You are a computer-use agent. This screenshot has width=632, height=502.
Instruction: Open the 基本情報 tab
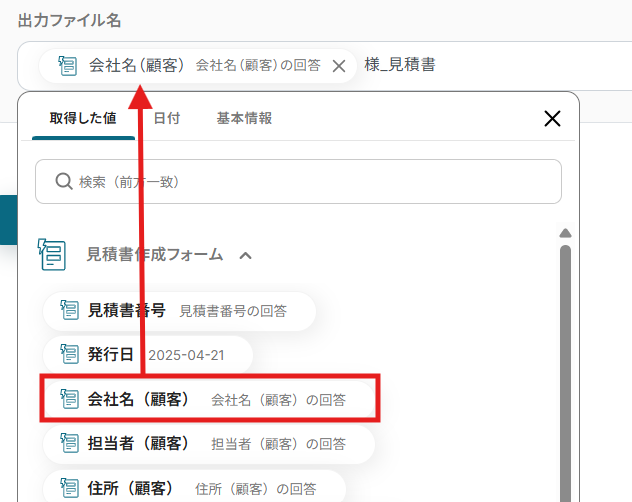coord(244,118)
